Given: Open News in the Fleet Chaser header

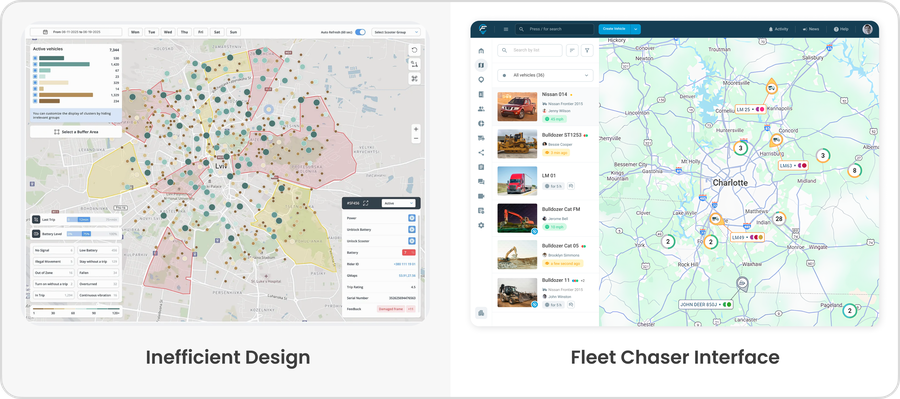Looking at the screenshot, I should [x=811, y=29].
